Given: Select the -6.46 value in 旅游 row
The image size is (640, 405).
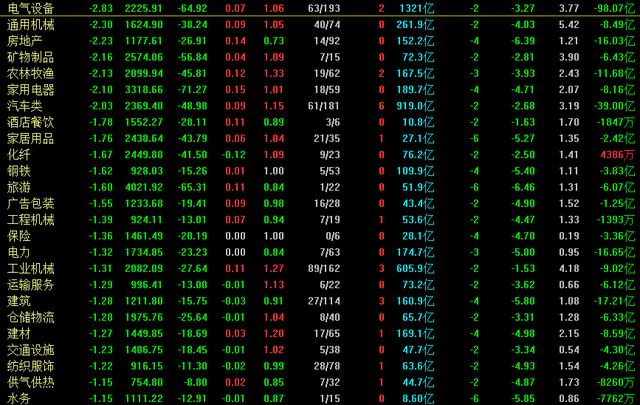Looking at the screenshot, I should pyautogui.click(x=523, y=187).
